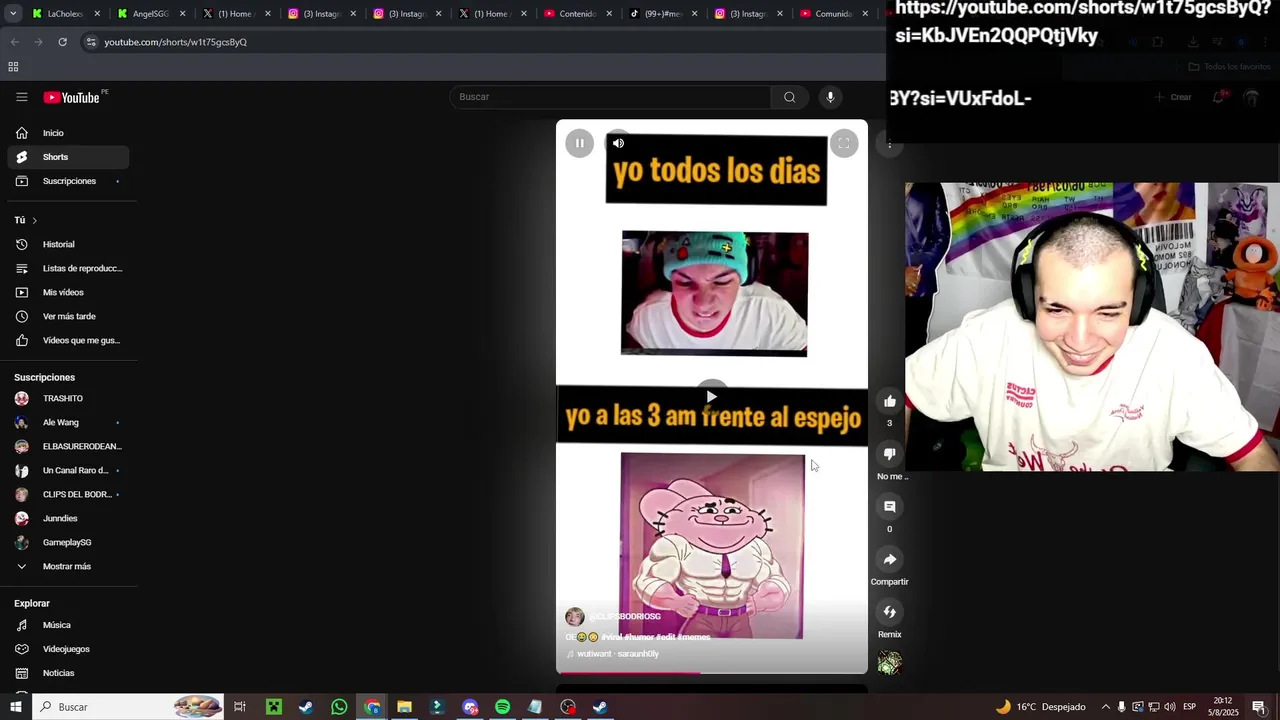
Task: Open the Short's comments
Action: (889, 507)
